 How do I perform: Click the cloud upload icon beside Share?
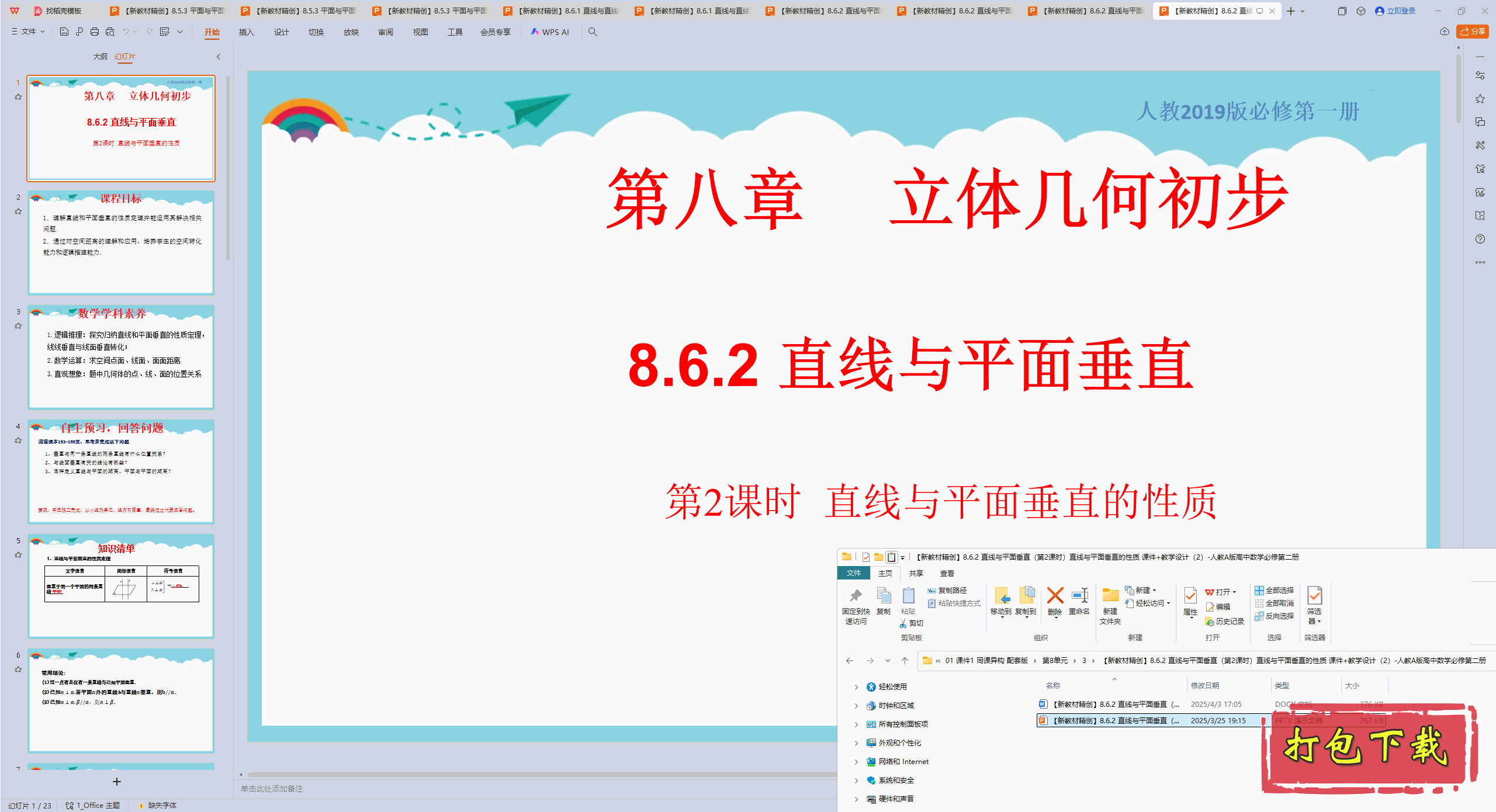click(1445, 32)
